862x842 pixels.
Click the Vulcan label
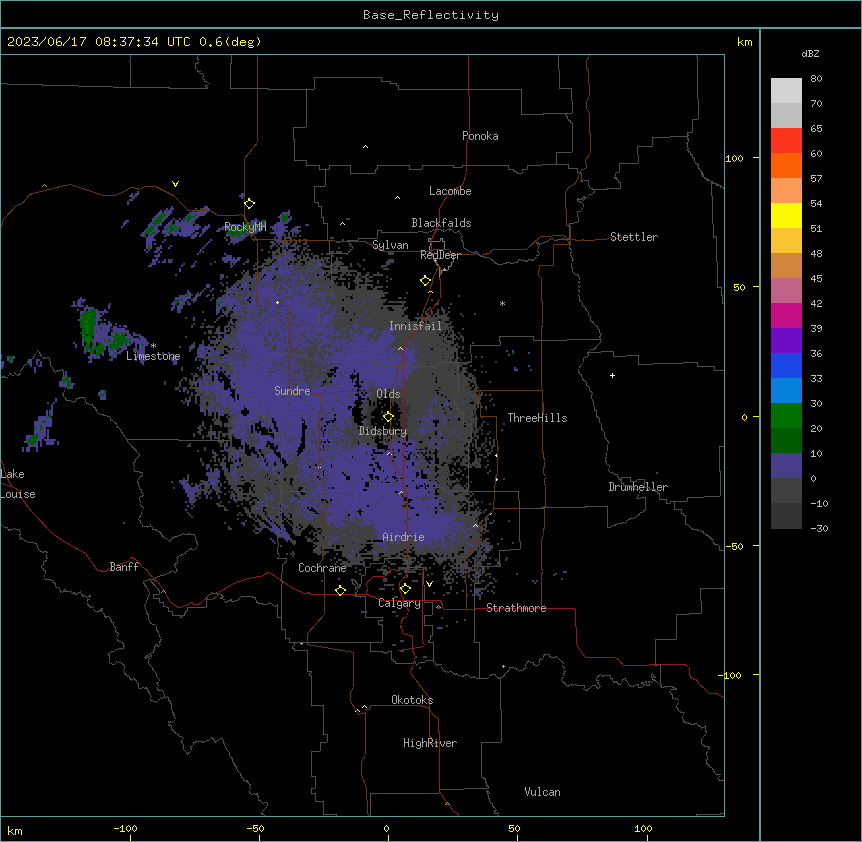(x=542, y=792)
